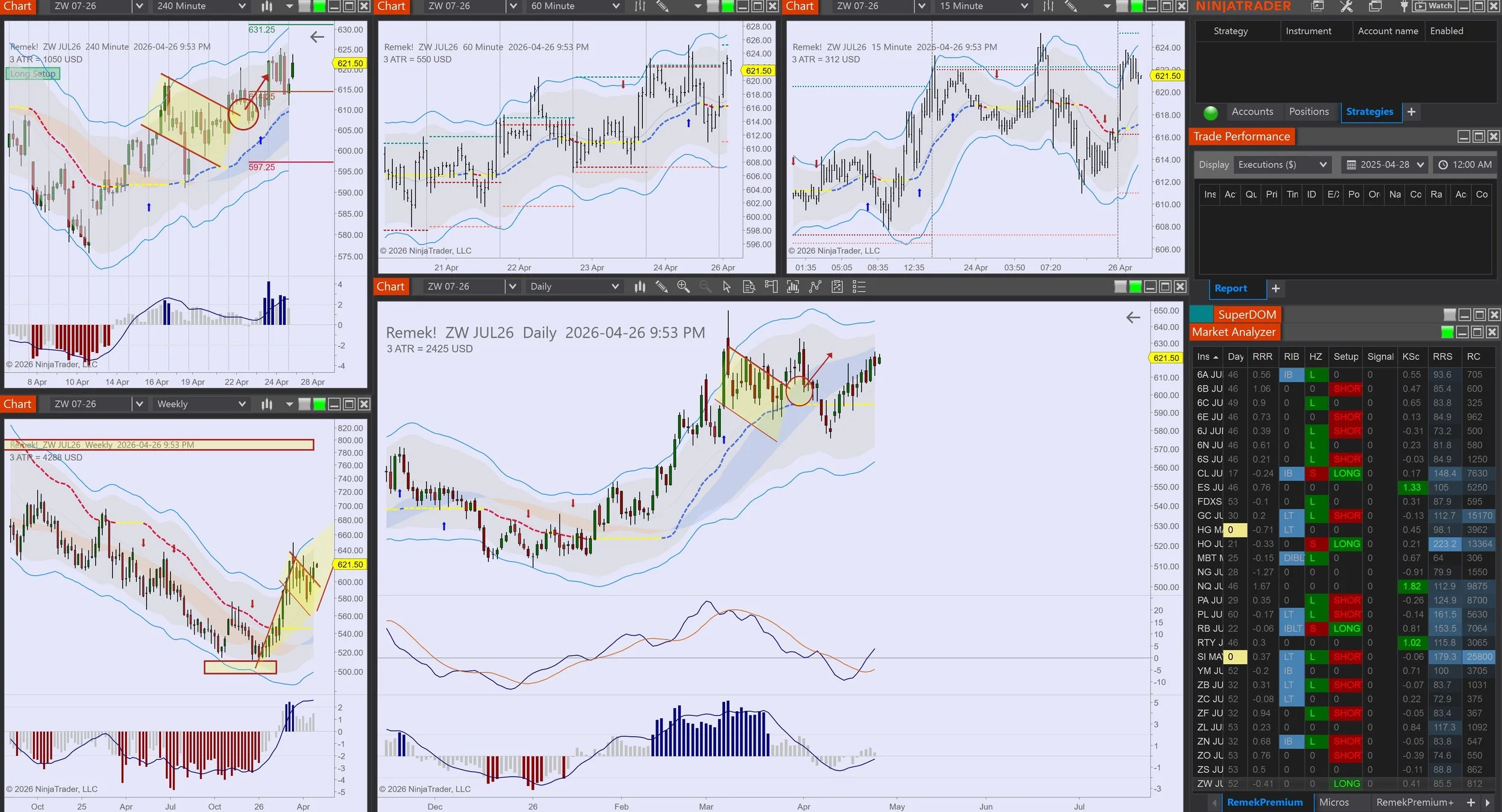Click the Watch button in the header
Image resolution: width=1502 pixels, height=812 pixels.
pos(1435,6)
